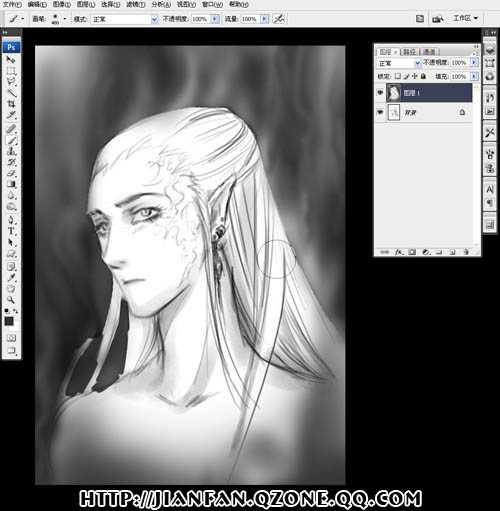The image size is (500, 511).
Task: Click the foreground color swatch
Action: pyautogui.click(x=9, y=321)
